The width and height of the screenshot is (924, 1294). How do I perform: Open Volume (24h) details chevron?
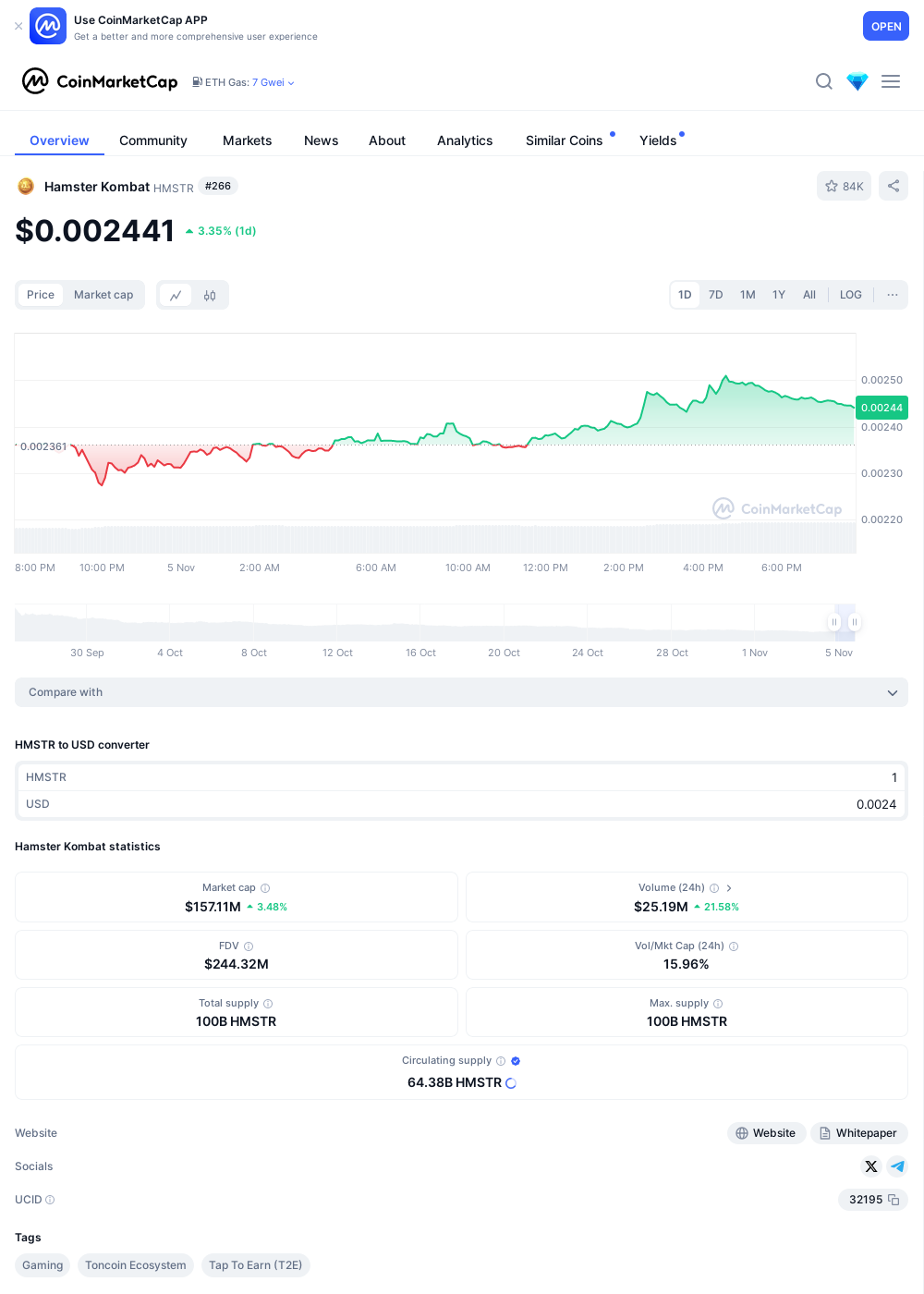click(729, 888)
